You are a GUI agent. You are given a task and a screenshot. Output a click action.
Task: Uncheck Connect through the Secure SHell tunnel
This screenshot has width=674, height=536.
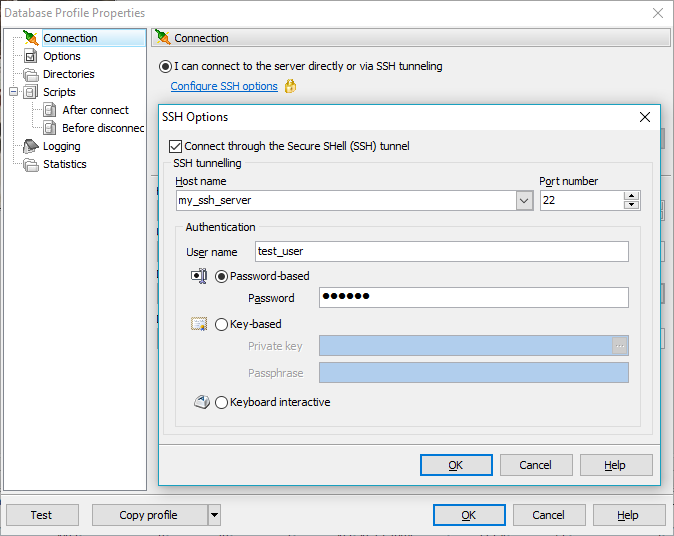point(176,146)
